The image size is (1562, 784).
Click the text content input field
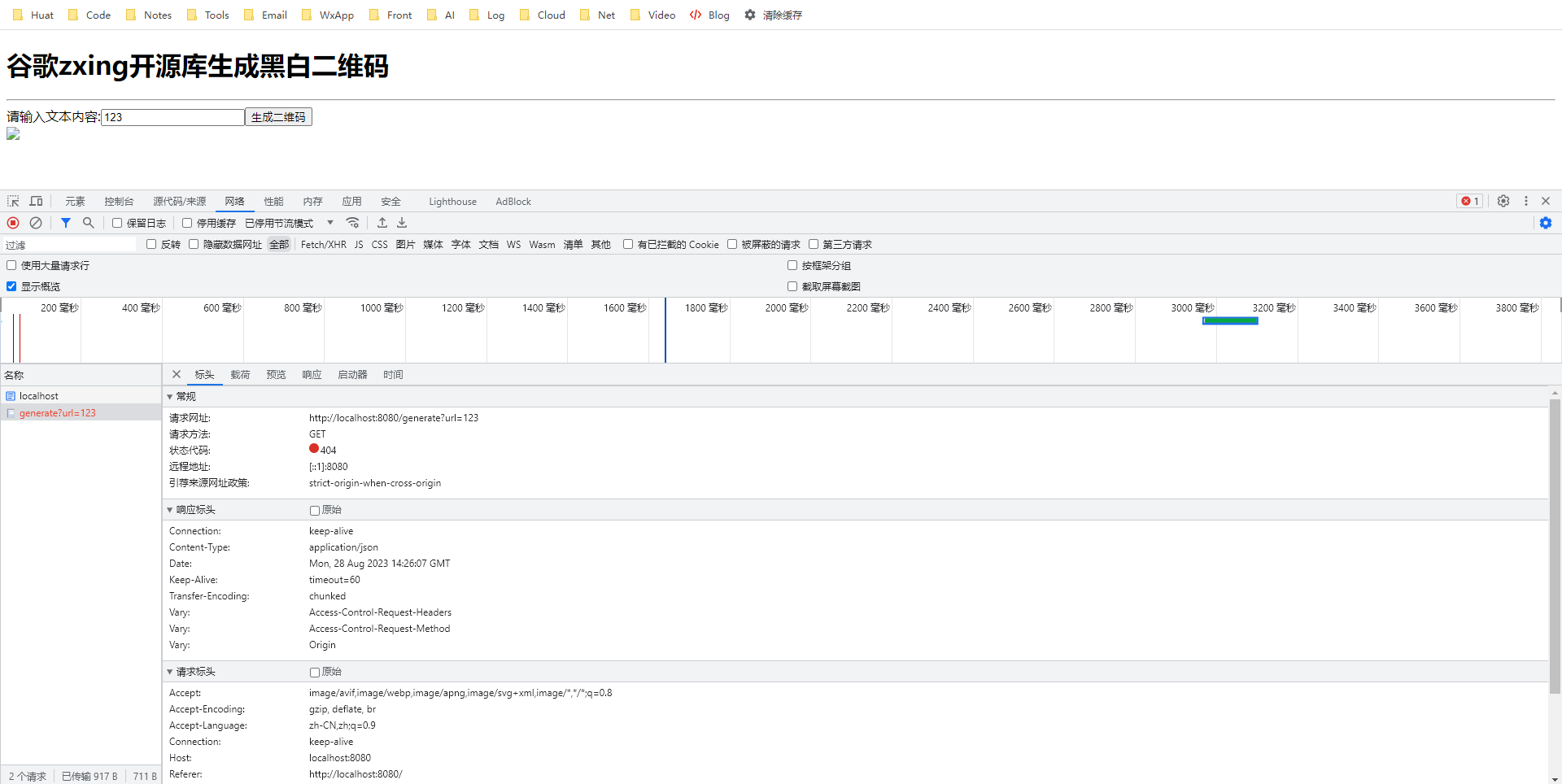click(172, 117)
